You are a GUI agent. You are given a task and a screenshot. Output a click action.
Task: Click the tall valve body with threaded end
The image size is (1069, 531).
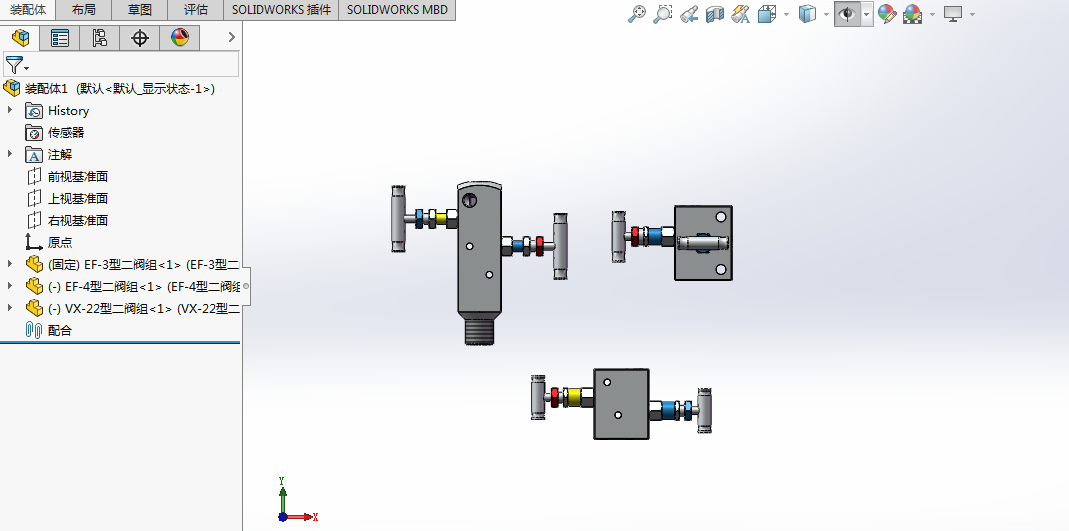coord(479,262)
